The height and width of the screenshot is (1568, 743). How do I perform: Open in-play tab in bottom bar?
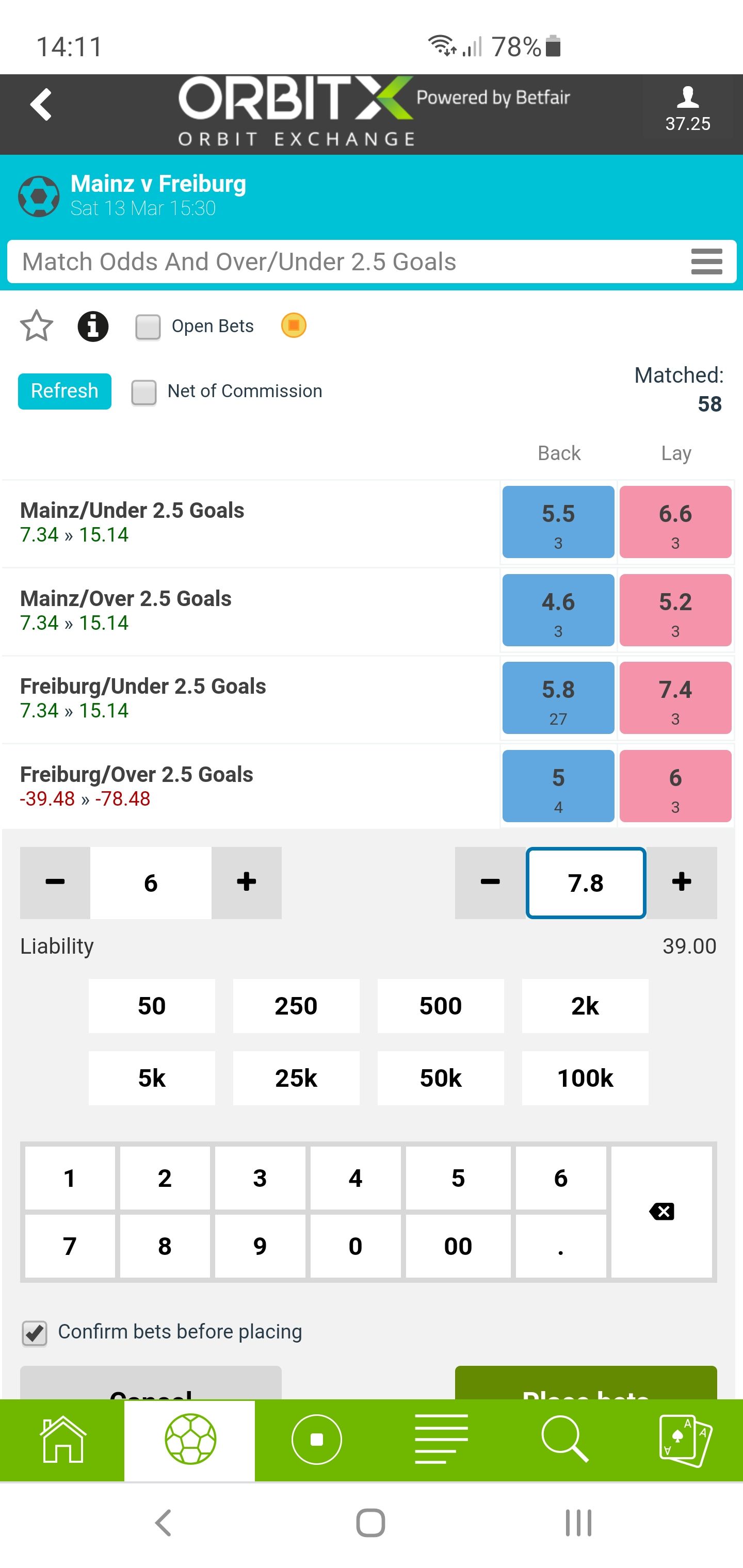(x=317, y=1440)
